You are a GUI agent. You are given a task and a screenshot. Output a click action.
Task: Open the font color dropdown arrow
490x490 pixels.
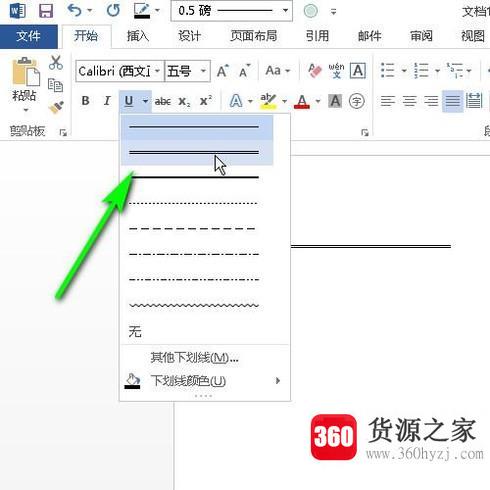pos(318,101)
